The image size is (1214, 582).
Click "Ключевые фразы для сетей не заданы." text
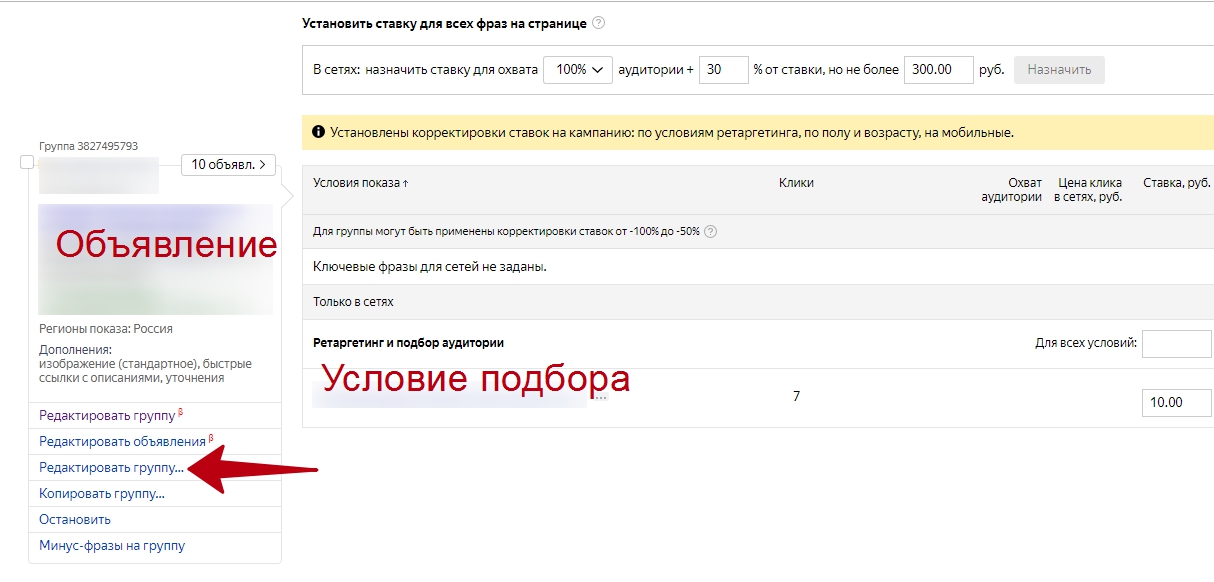pyautogui.click(x=430, y=267)
